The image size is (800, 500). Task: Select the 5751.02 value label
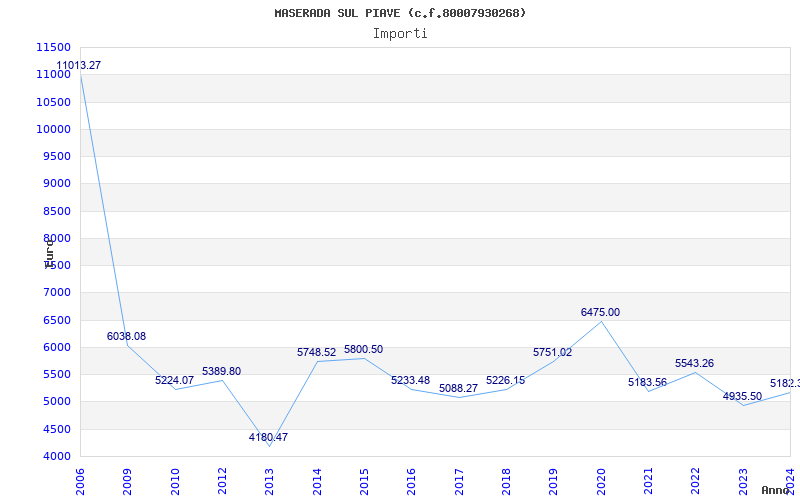point(553,352)
